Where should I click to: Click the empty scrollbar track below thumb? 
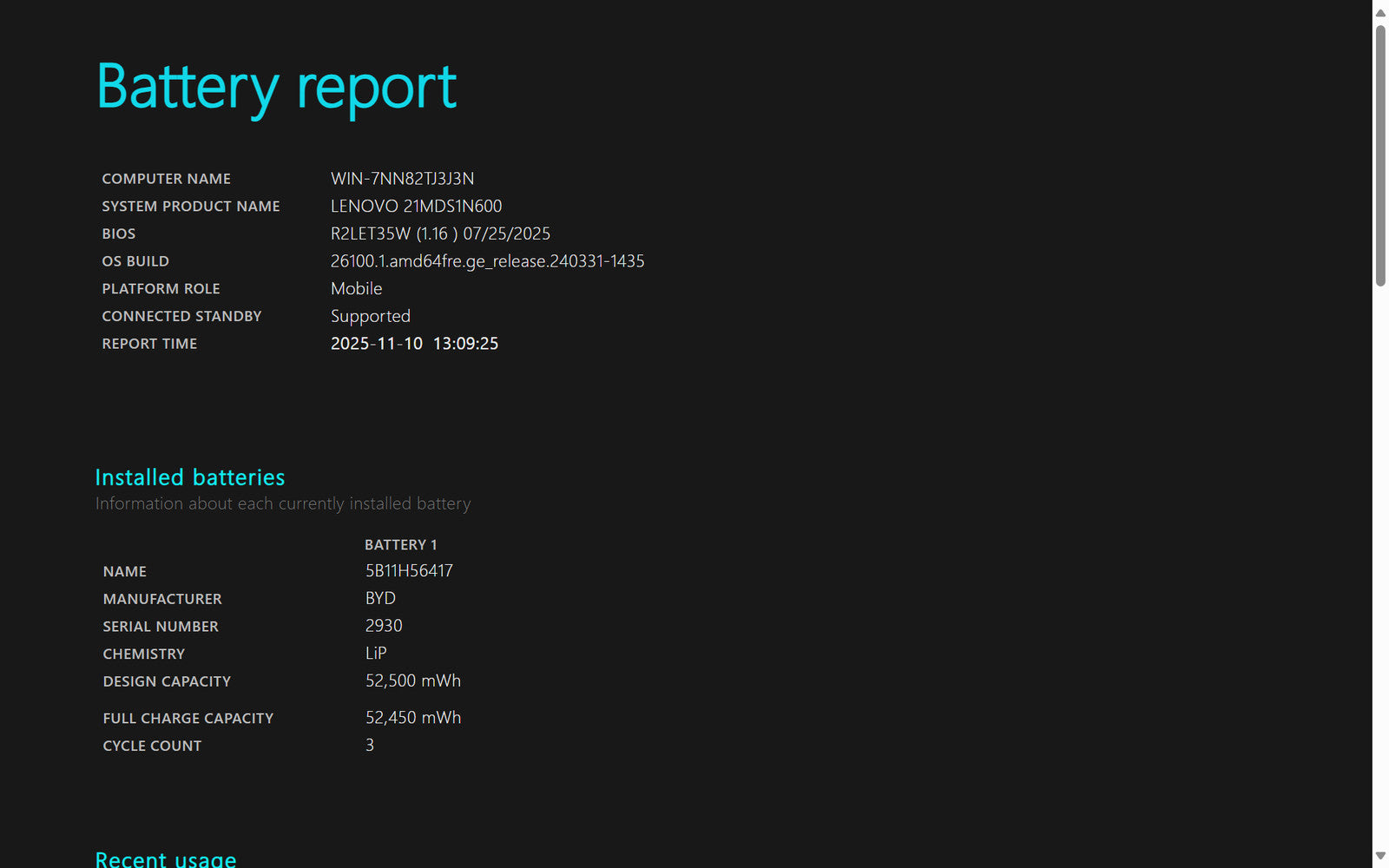tap(1380, 564)
